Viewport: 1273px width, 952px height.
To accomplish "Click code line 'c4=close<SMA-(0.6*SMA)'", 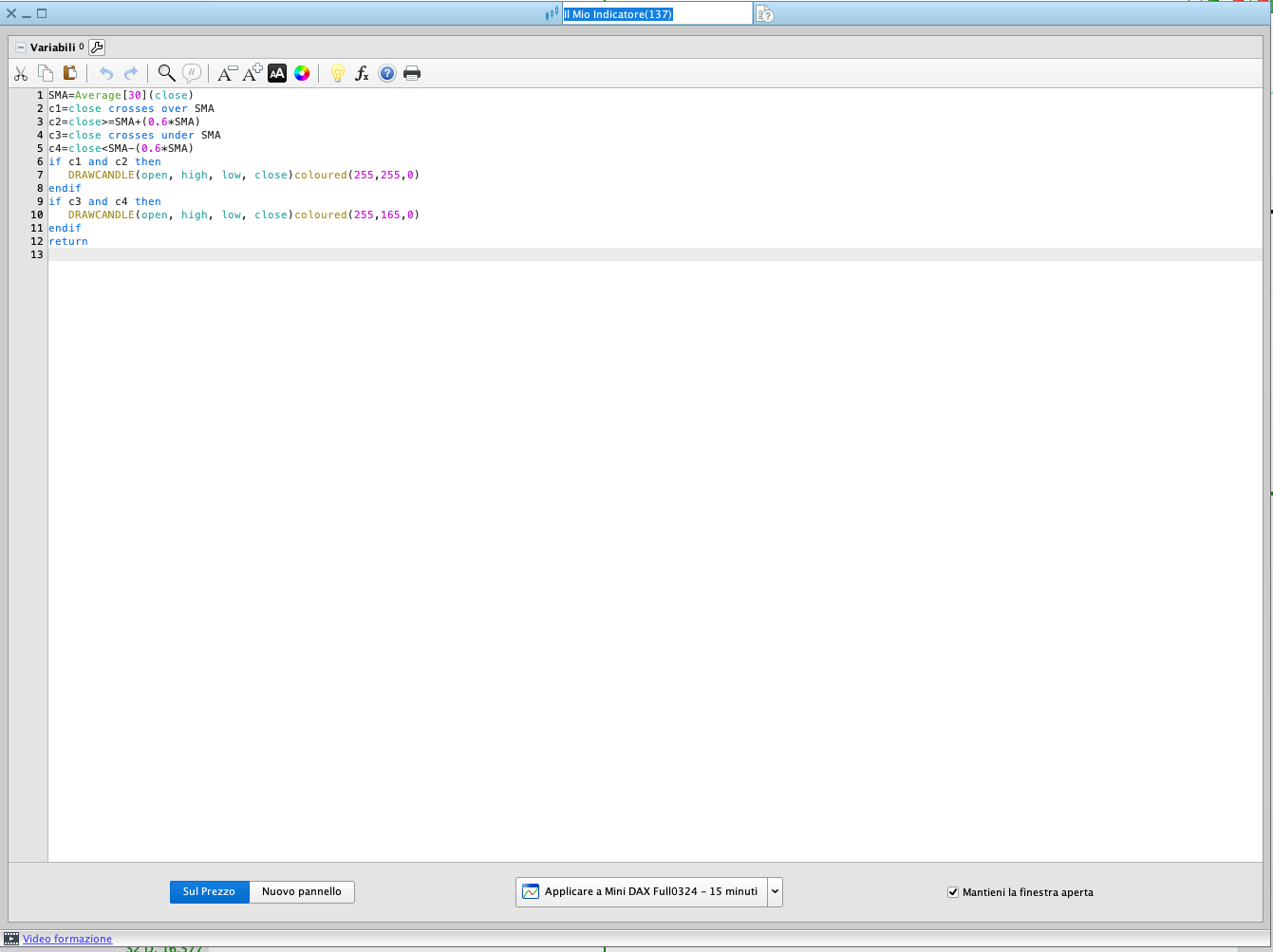I will pos(121,148).
